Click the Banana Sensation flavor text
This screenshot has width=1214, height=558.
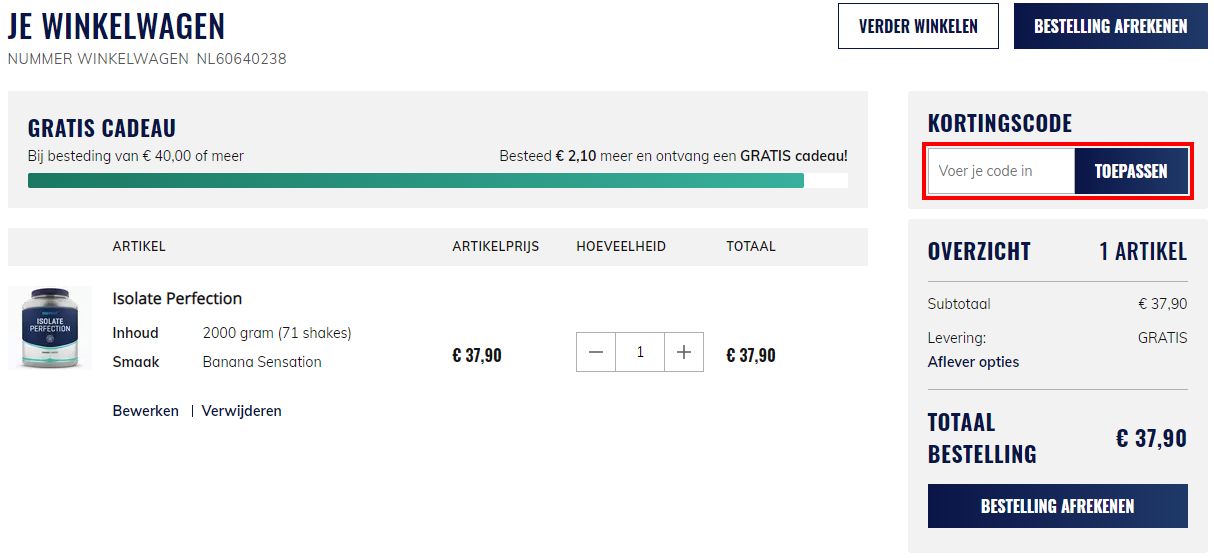tap(262, 362)
